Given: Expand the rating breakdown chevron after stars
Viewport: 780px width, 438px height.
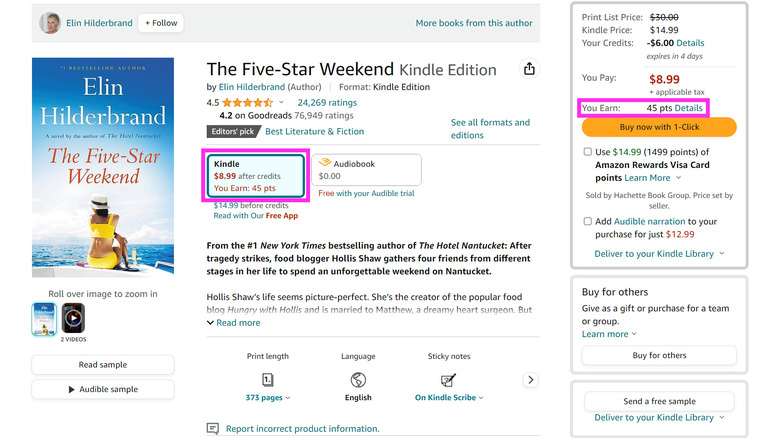Looking at the screenshot, I should point(281,103).
